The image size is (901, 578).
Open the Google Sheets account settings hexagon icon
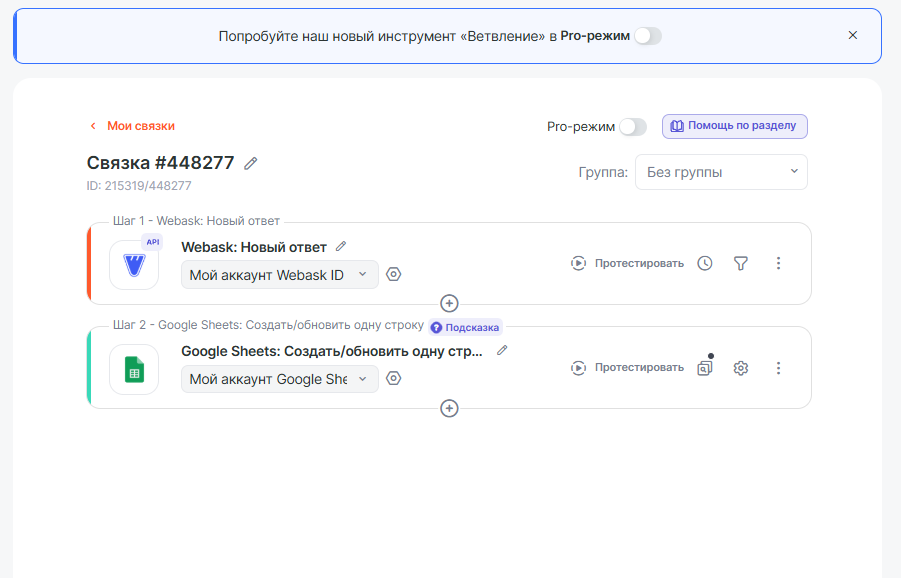(x=394, y=378)
